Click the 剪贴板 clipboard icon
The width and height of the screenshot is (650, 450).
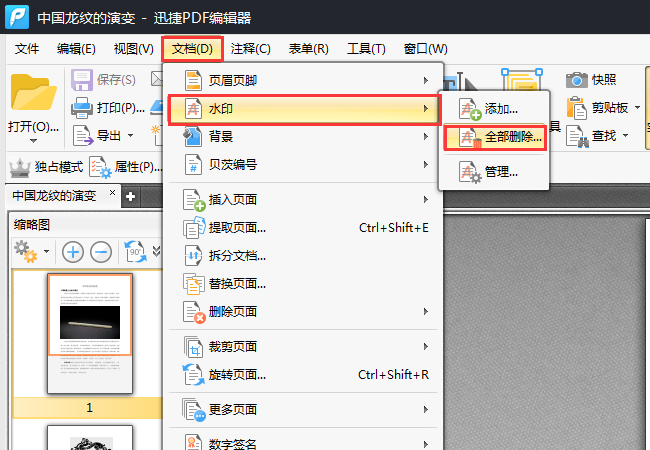click(577, 108)
